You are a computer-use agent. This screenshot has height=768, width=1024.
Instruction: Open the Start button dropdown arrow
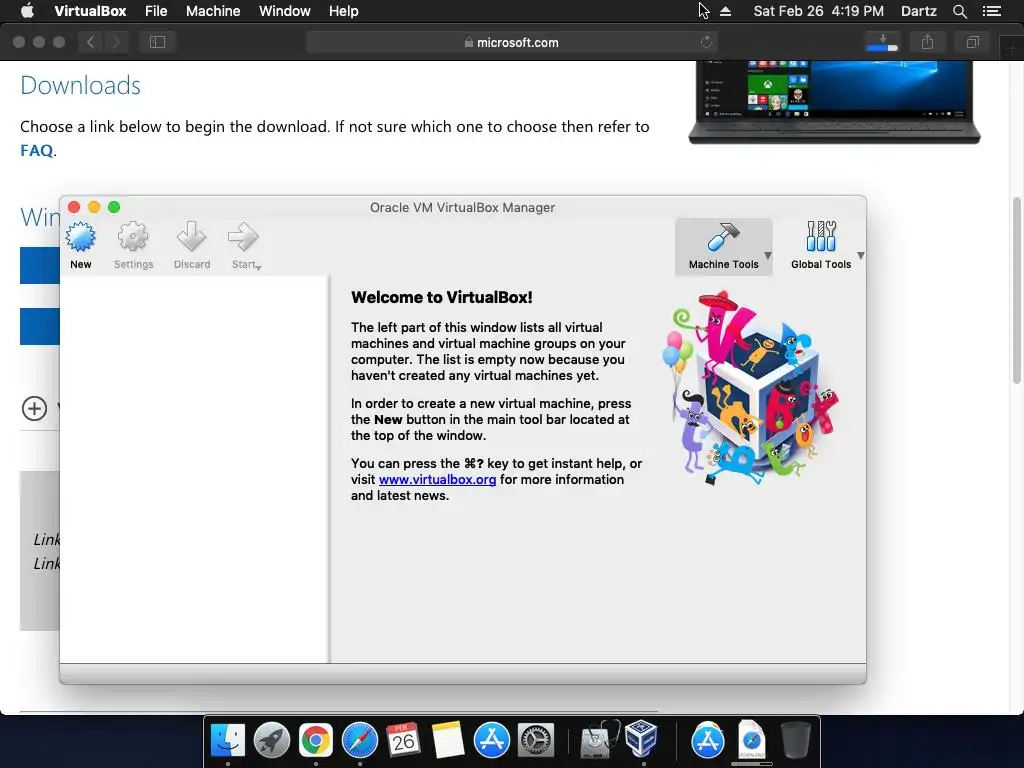(259, 267)
